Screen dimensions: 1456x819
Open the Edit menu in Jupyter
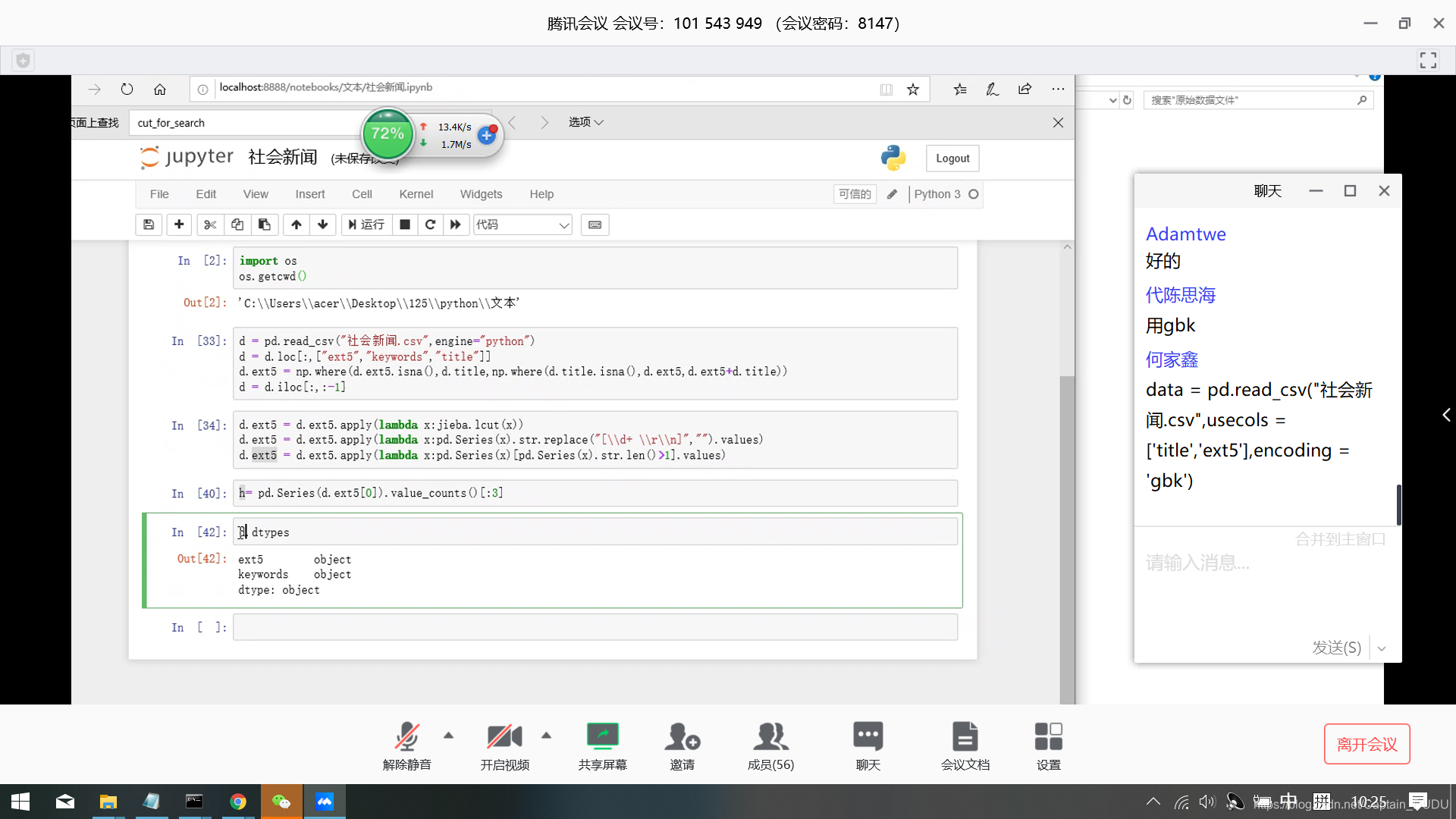pos(206,194)
